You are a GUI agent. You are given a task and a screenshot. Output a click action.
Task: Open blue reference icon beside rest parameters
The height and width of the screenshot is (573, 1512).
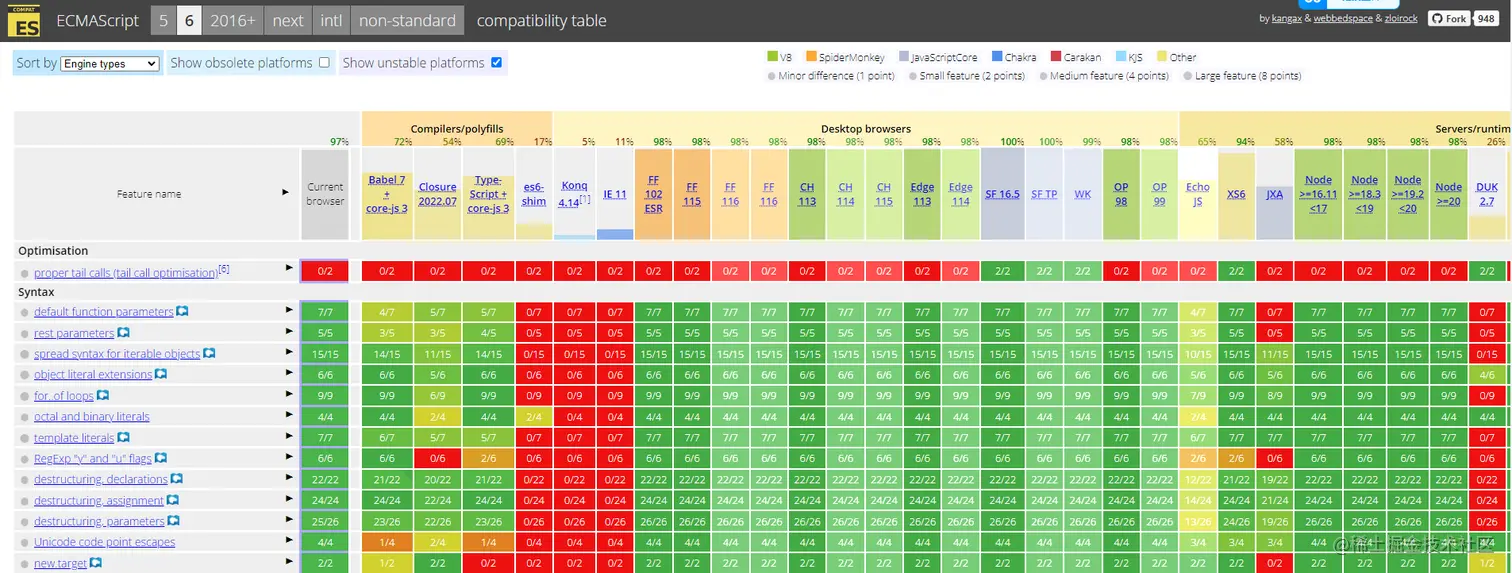(123, 333)
